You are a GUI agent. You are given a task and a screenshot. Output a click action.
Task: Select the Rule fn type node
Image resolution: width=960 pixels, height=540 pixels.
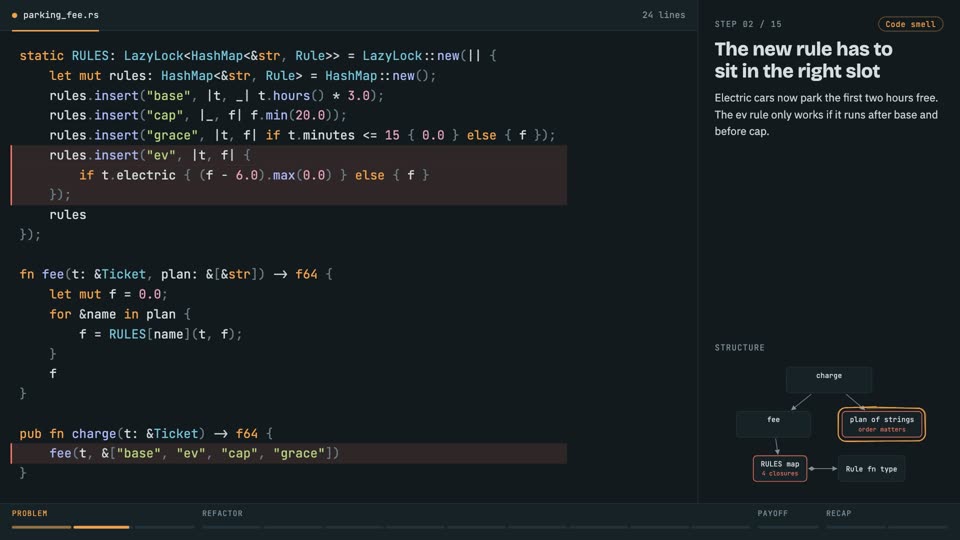(x=871, y=469)
